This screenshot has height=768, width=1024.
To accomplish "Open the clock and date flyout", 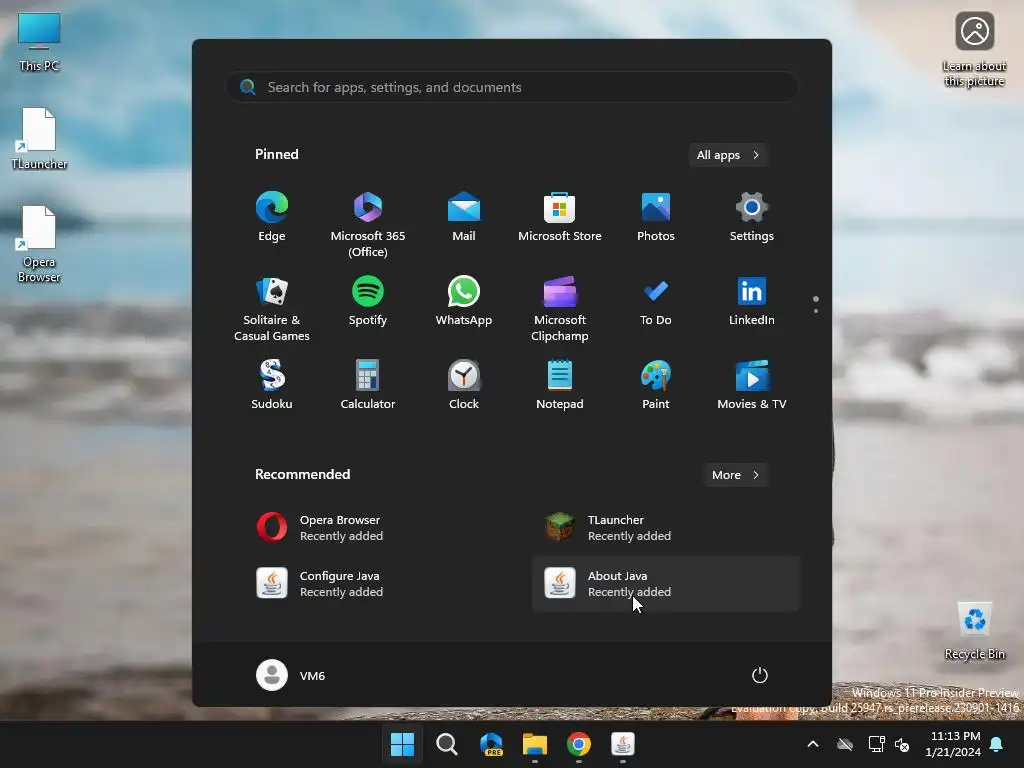I will (x=953, y=744).
